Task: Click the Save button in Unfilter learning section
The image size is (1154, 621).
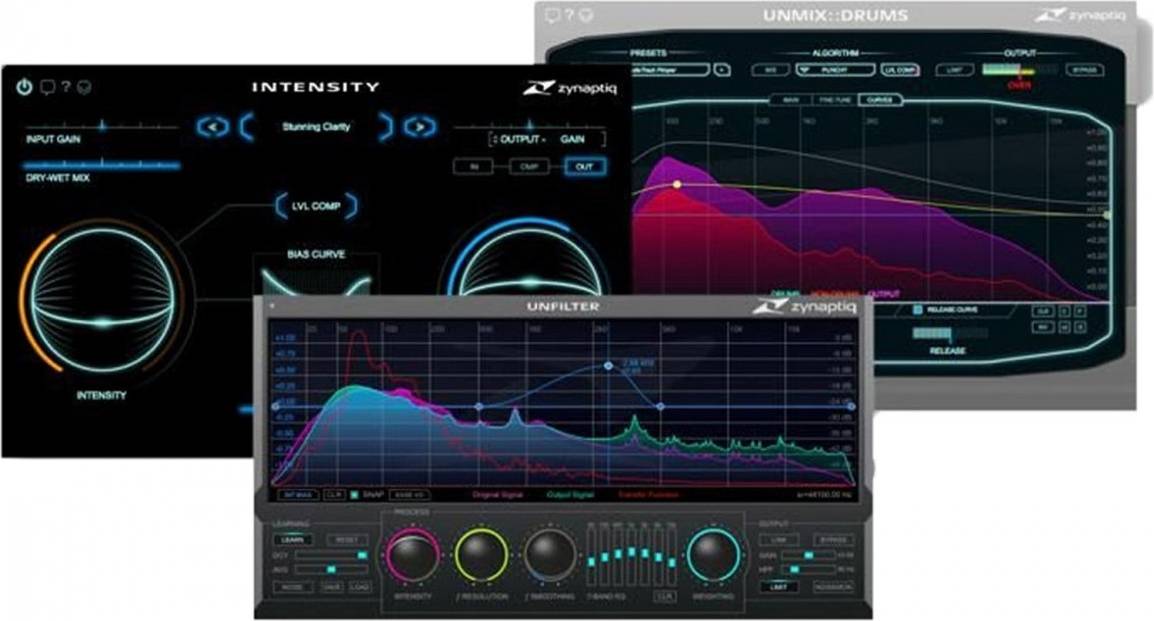Action: coord(331,586)
